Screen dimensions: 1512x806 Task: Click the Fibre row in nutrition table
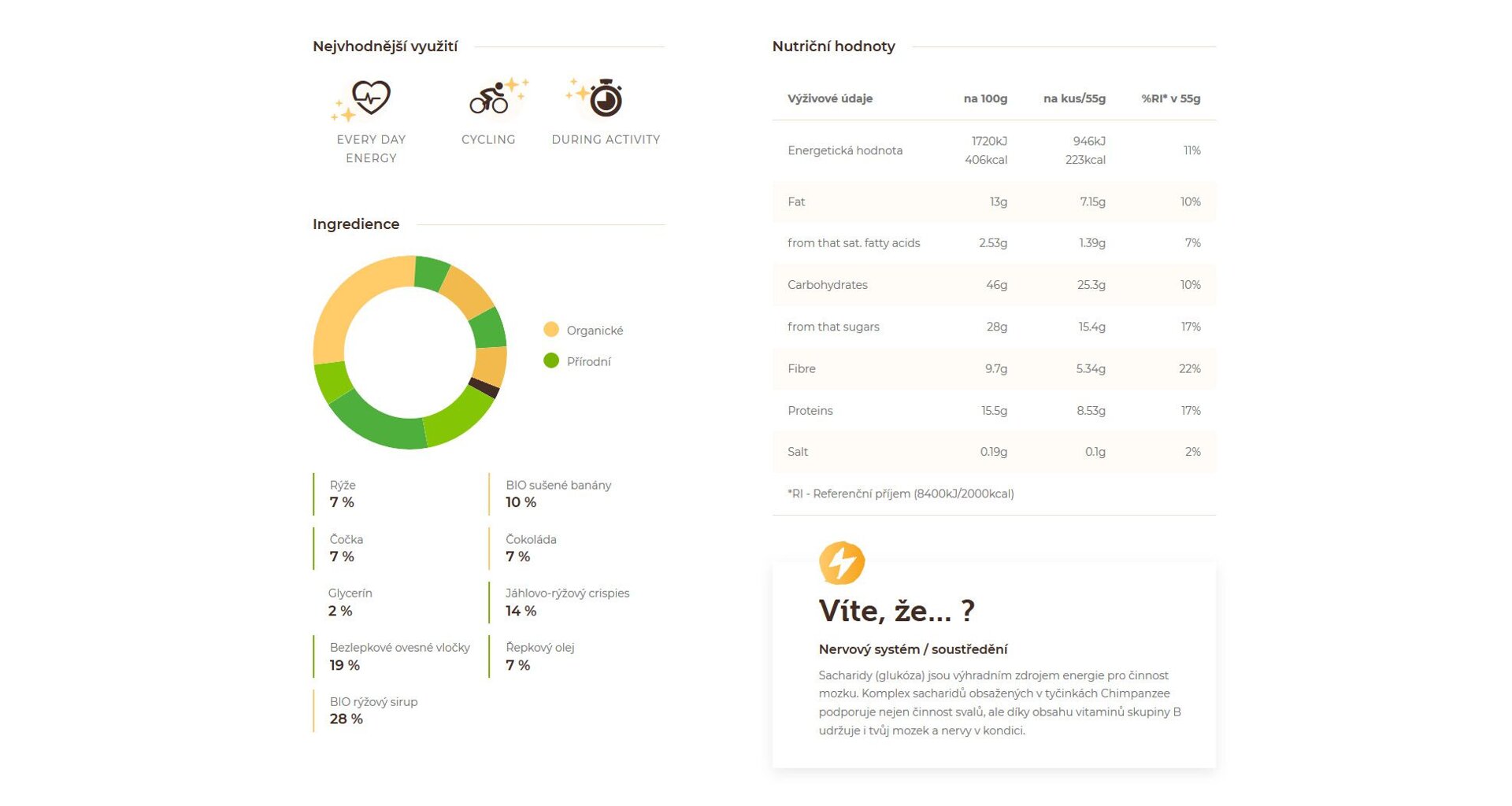click(x=994, y=368)
